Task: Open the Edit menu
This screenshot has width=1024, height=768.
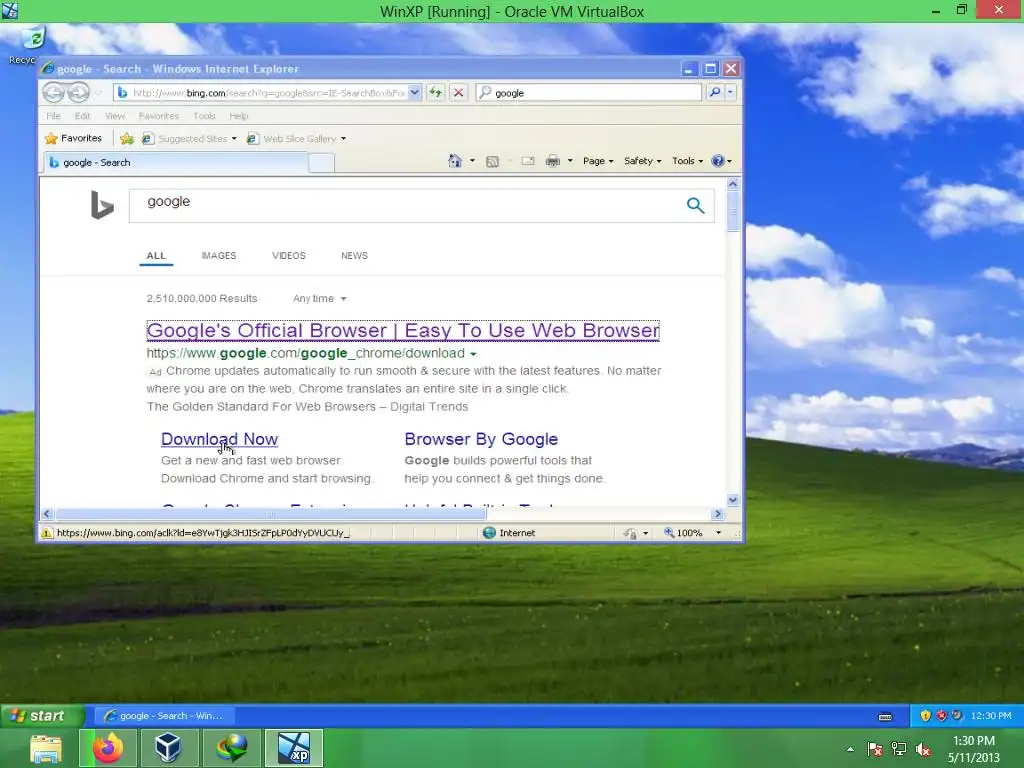Action: pyautogui.click(x=82, y=116)
